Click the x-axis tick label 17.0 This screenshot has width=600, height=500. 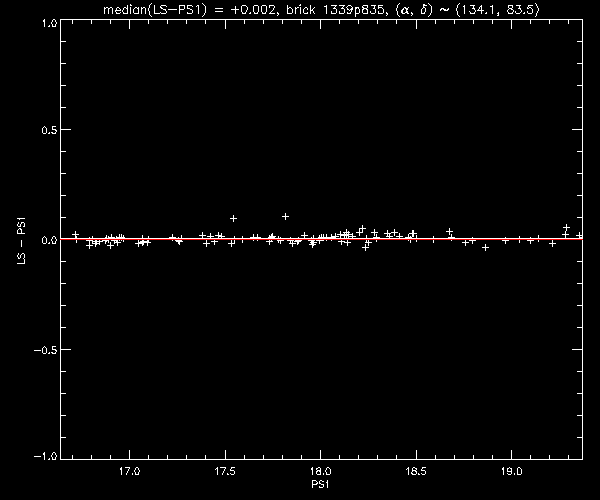pos(129,471)
